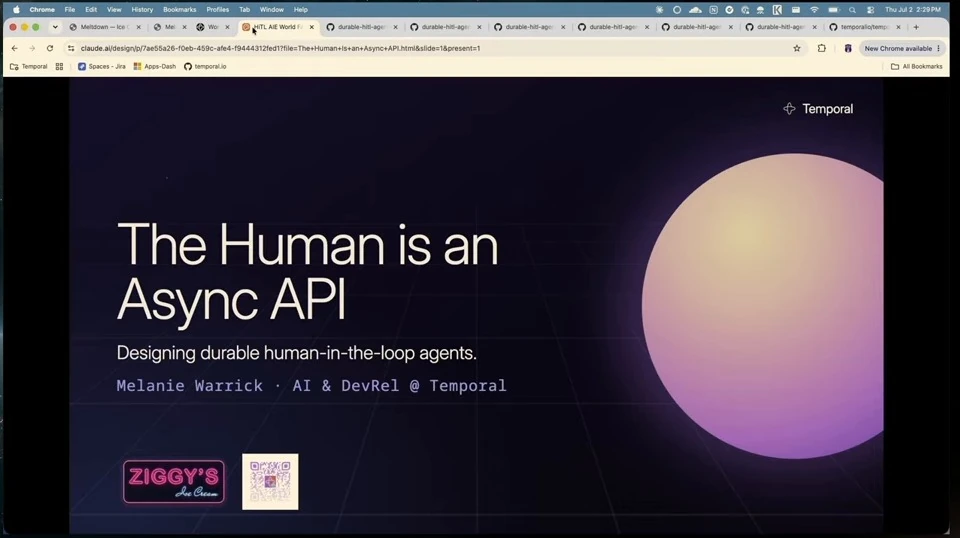Screen dimensions: 960x538
Task: Close the HITL AIE World tab
Action: tap(312, 27)
